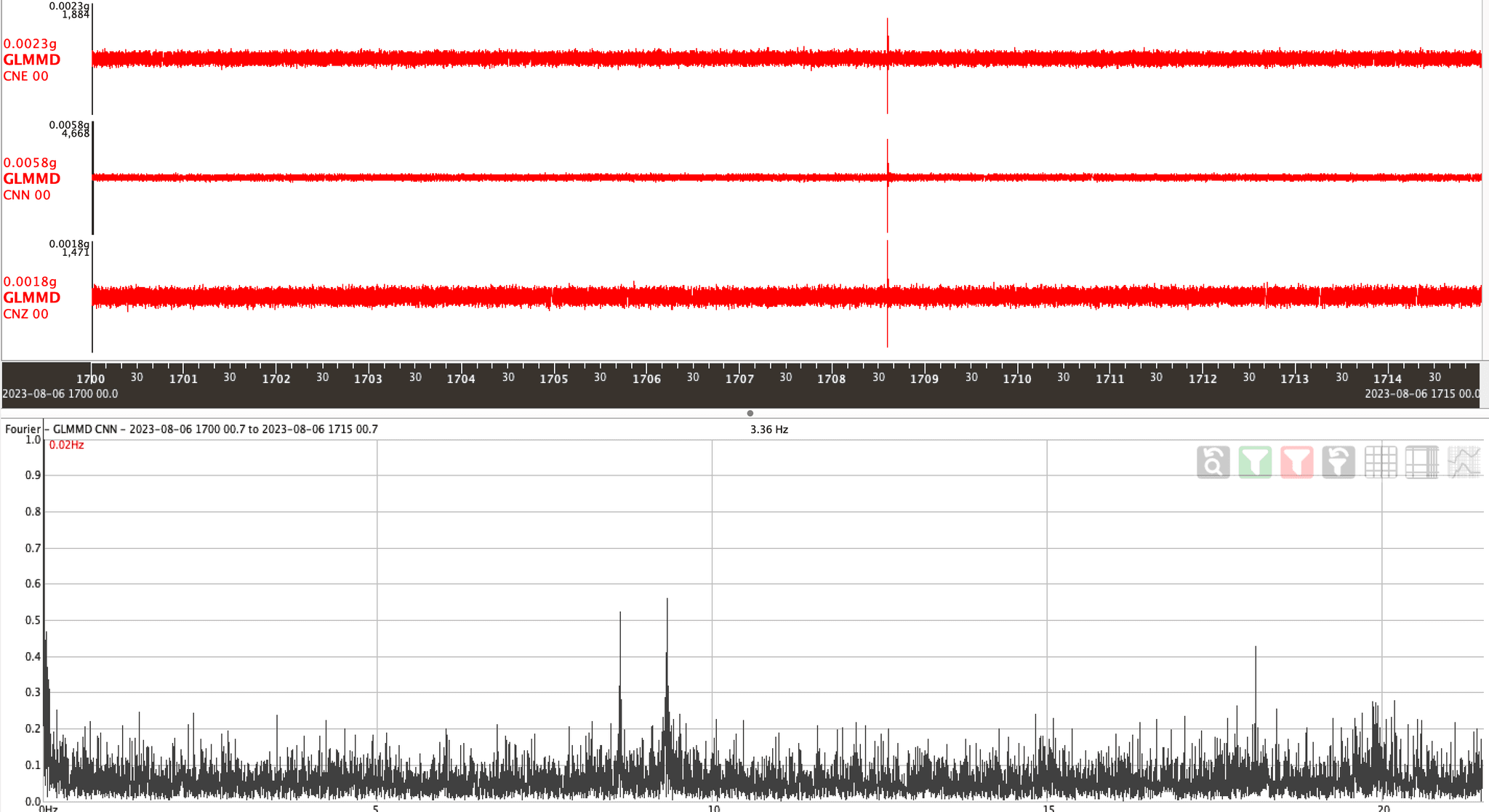Click the 1712 marker on the time axis

point(1203,379)
